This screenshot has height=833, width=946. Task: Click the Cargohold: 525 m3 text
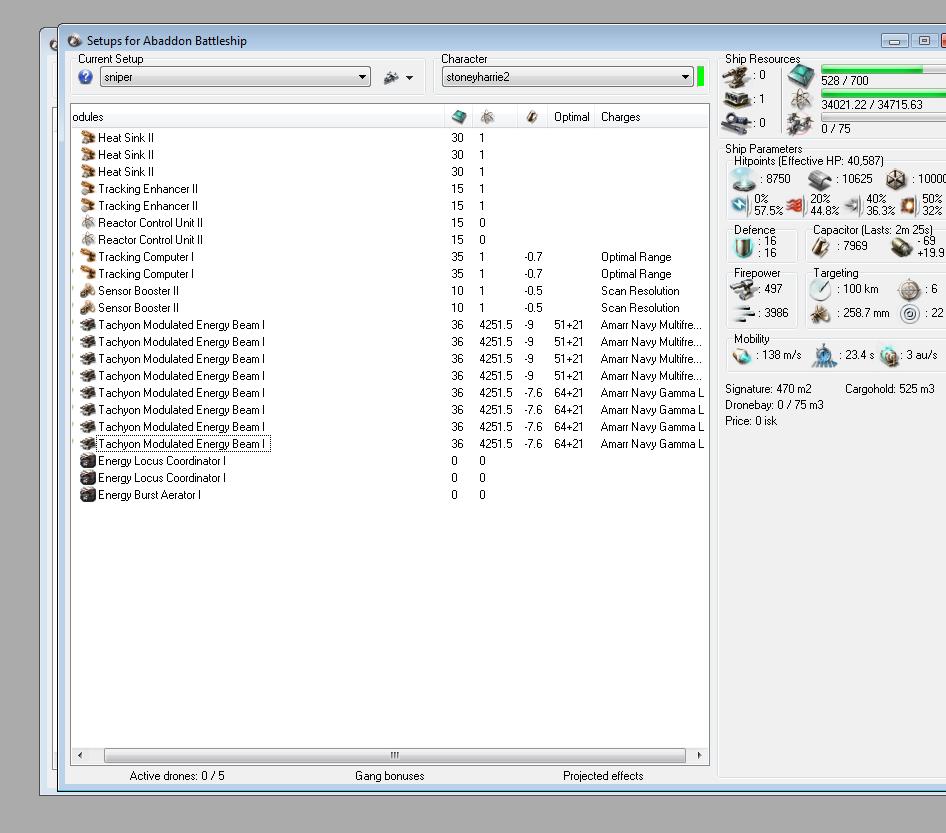point(889,388)
